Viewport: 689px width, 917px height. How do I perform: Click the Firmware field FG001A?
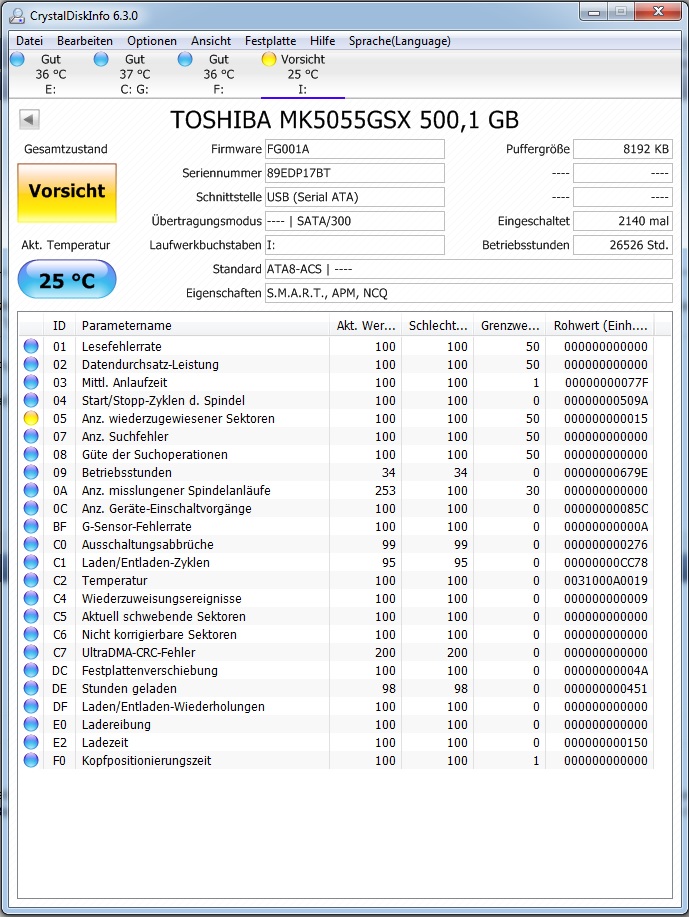point(354,149)
